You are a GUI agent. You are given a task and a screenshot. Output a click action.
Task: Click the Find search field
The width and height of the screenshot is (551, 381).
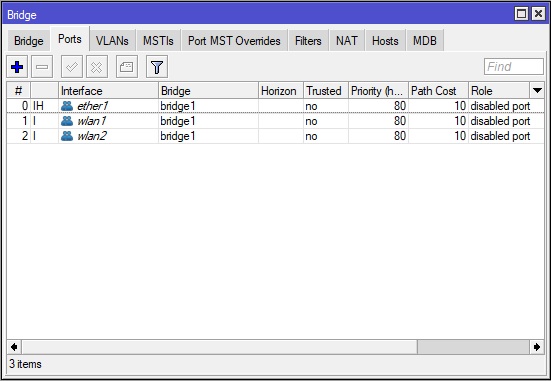514,66
